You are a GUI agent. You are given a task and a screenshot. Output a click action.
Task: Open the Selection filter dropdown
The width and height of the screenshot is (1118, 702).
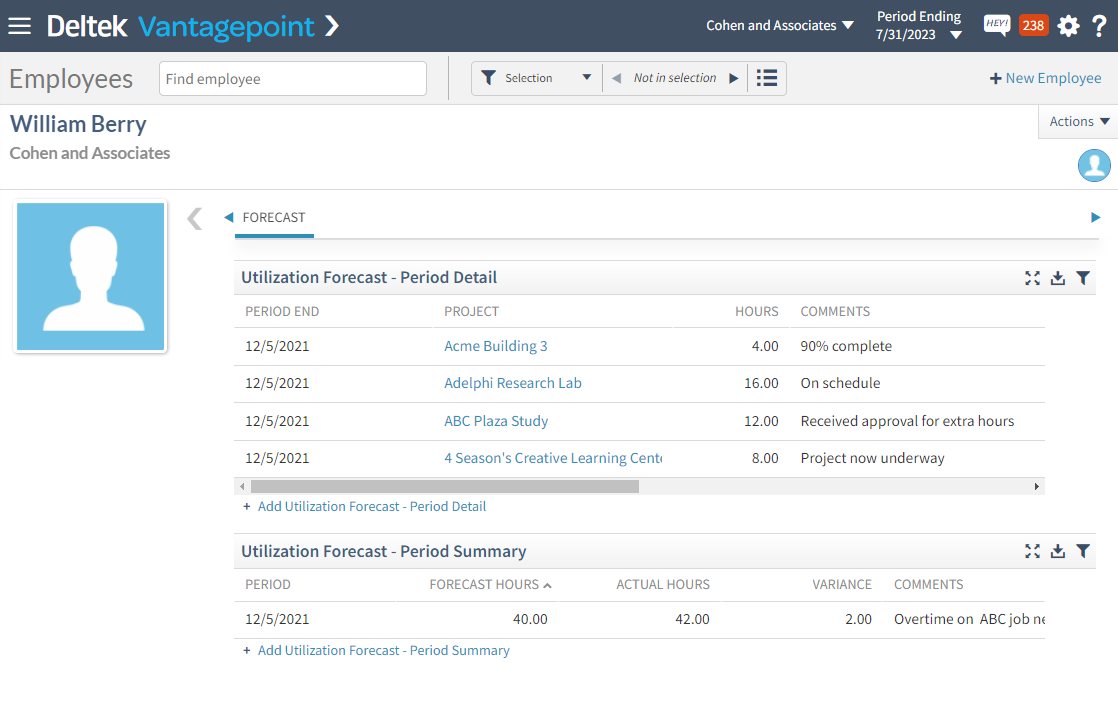pyautogui.click(x=537, y=78)
